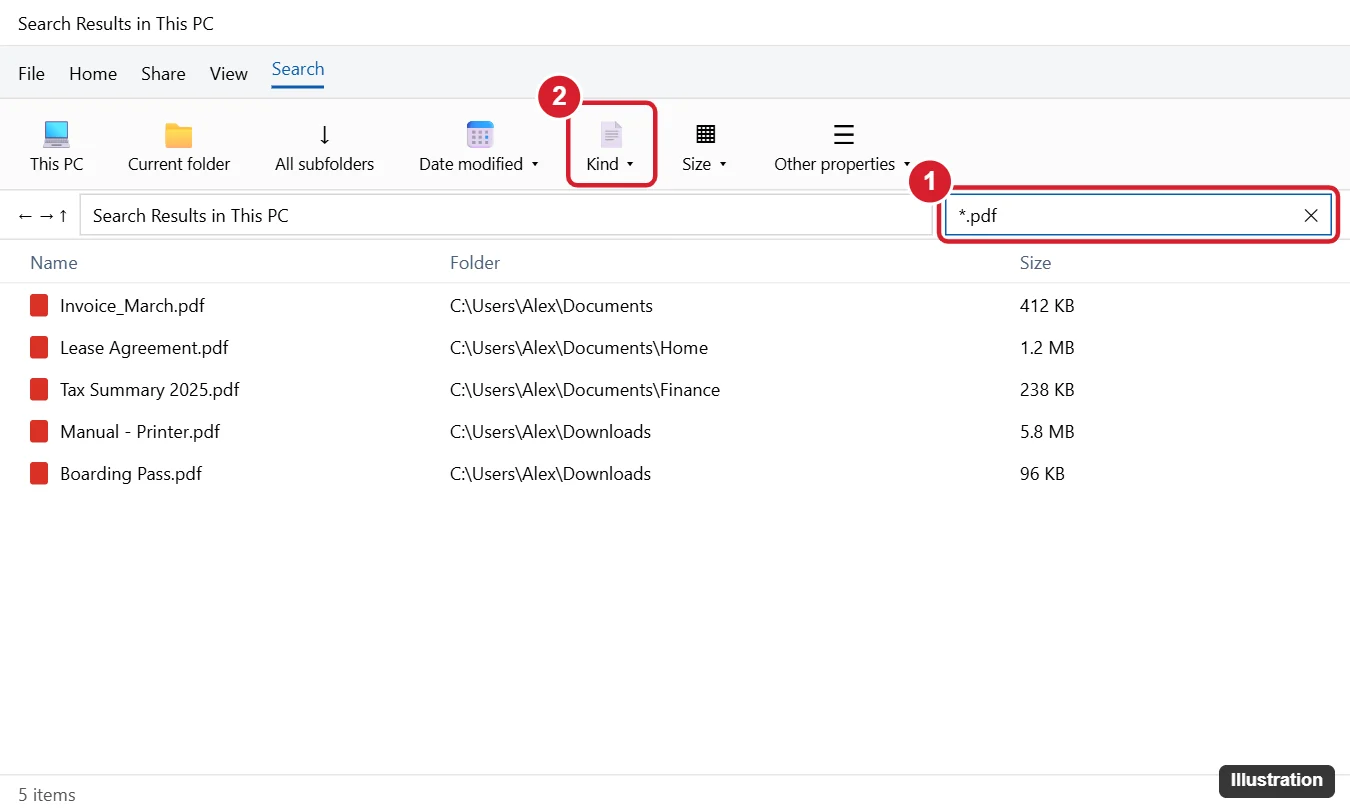Click the 96 KB size value
This screenshot has width=1350, height=810.
coord(1042,474)
